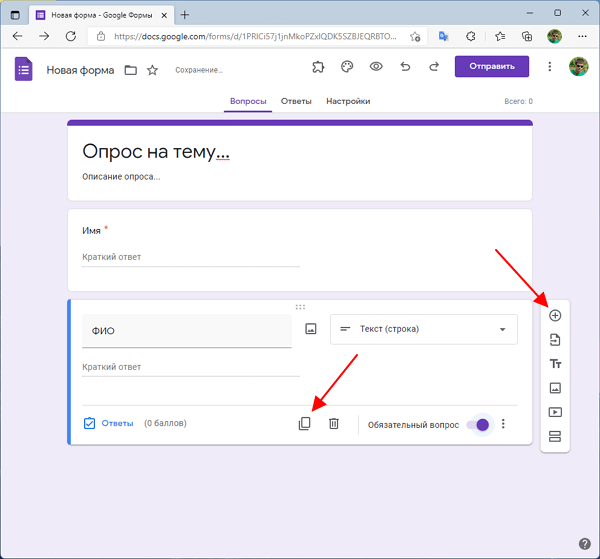The image size is (600, 559).
Task: Open a new browser tab
Action: [184, 15]
